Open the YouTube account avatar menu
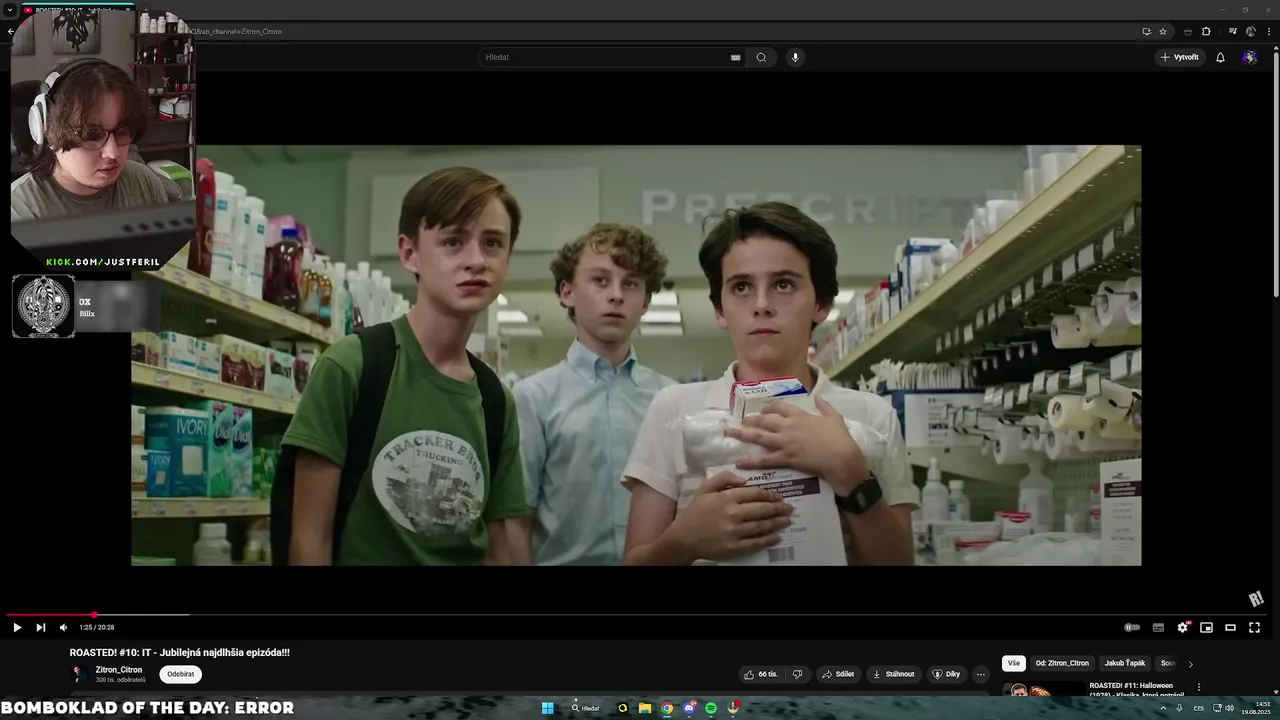Screen dimensions: 1280x720 (x=1249, y=57)
